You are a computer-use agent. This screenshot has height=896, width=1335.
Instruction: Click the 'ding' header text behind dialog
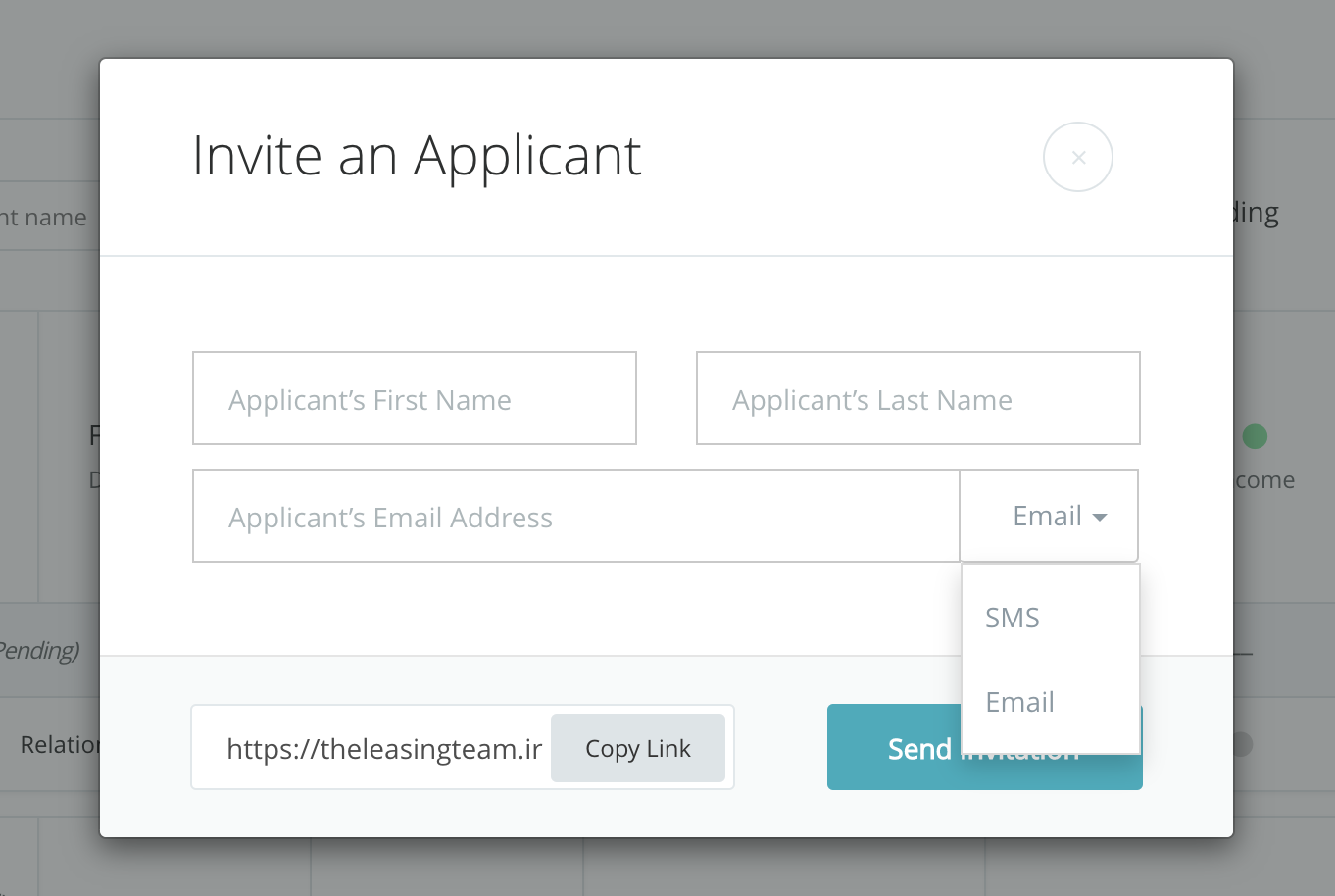(1257, 213)
